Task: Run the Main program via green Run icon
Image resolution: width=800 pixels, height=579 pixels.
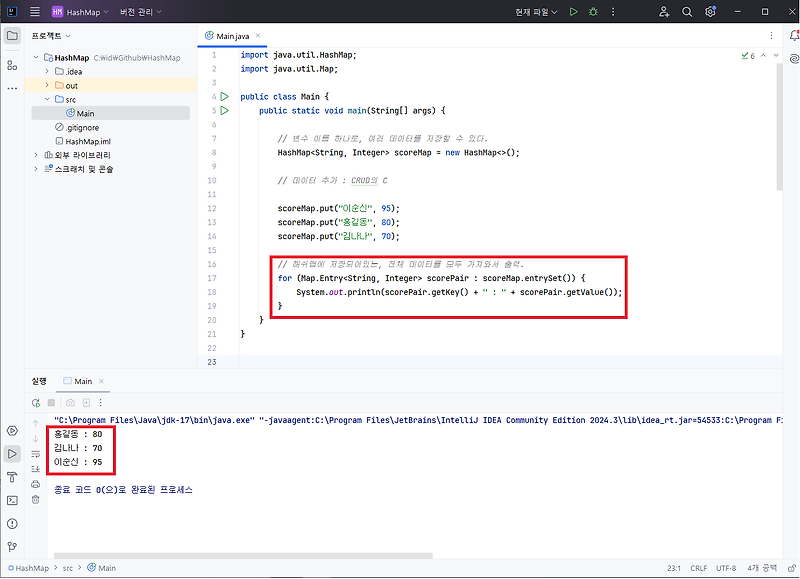Action: (573, 11)
